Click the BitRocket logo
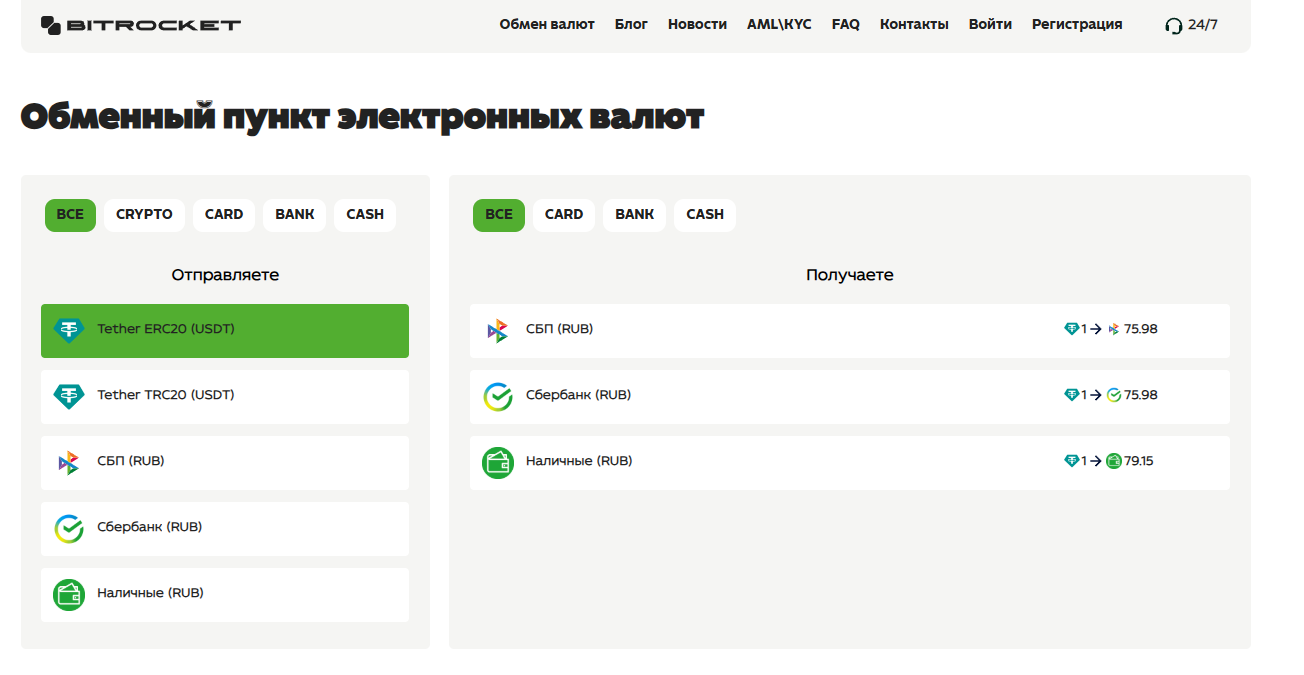1304x675 pixels. [x=141, y=25]
